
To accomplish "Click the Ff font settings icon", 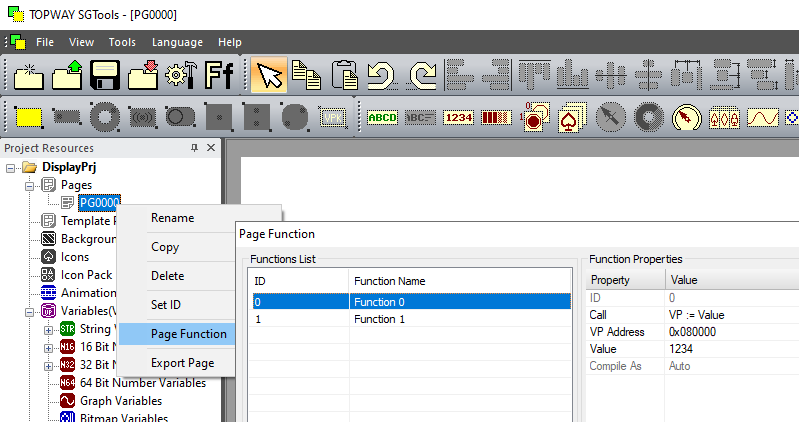I will pos(220,75).
